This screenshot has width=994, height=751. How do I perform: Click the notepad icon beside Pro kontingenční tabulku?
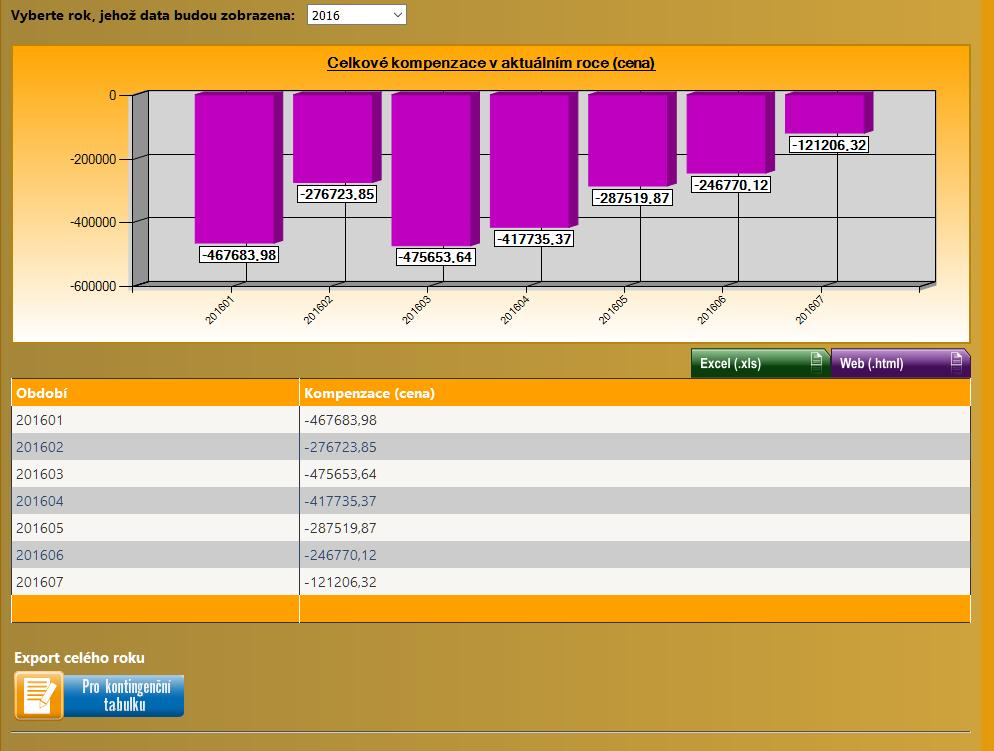(x=39, y=695)
